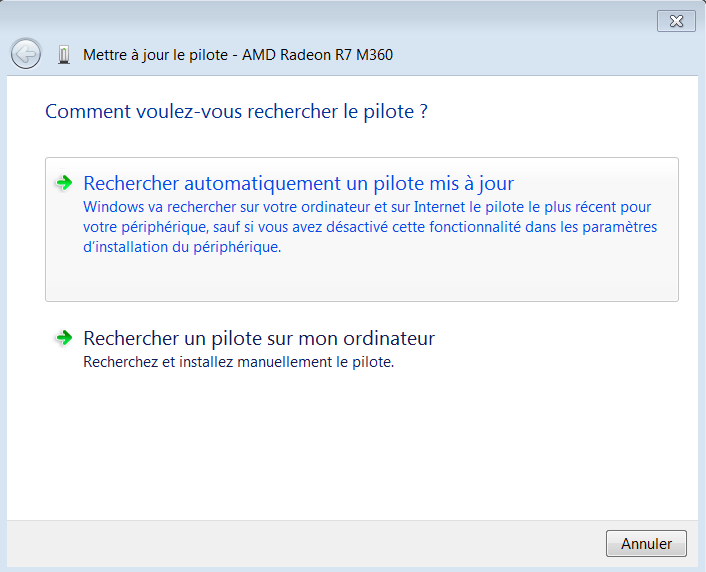
Task: Close the driver update dialog with X
Action: (676, 21)
